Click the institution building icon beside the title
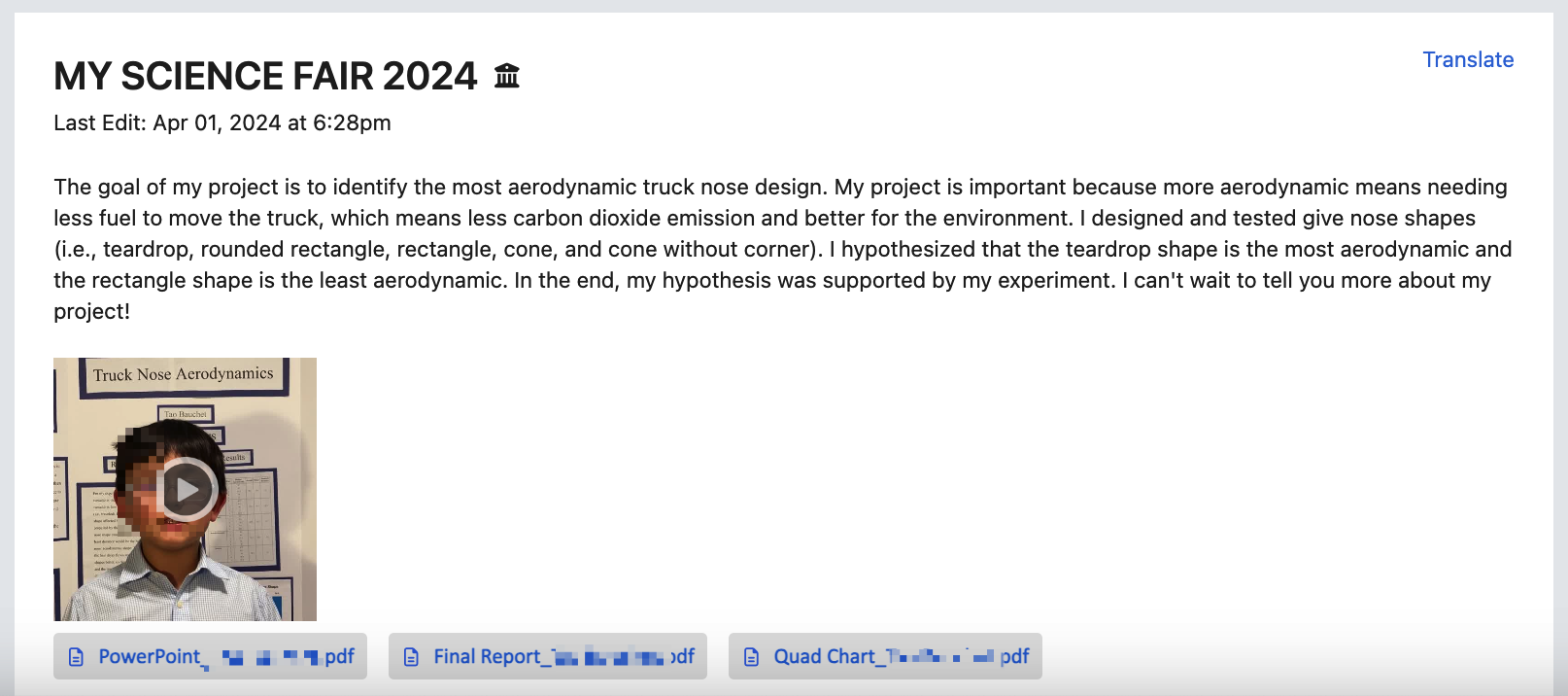 507,75
